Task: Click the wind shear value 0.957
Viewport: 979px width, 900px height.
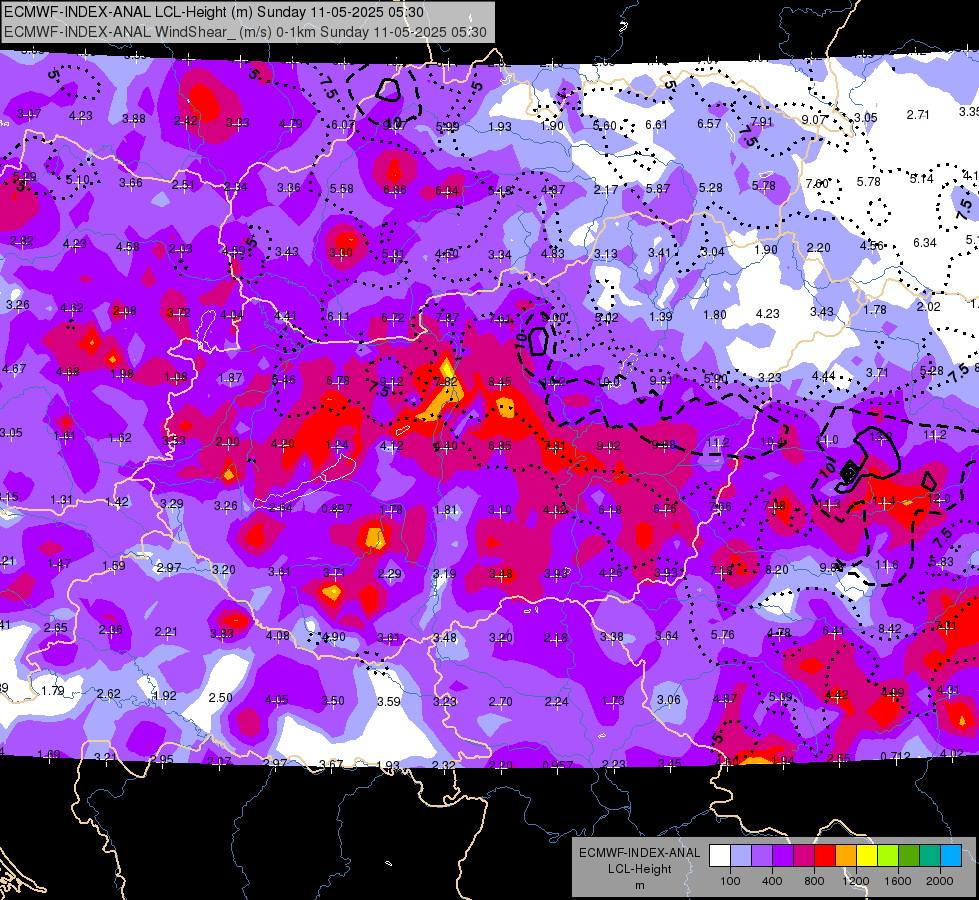Action: pyautogui.click(x=558, y=766)
